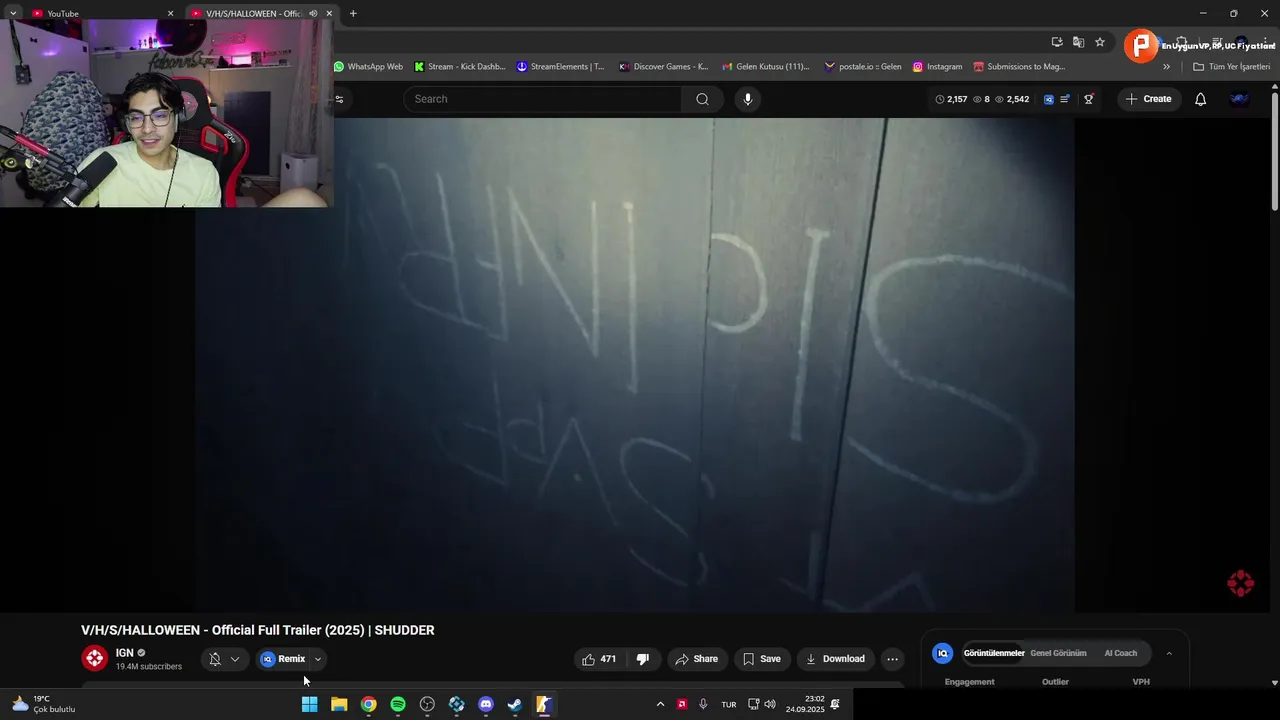Show hidden system tray icons
This screenshot has width=1280, height=720.
660,704
